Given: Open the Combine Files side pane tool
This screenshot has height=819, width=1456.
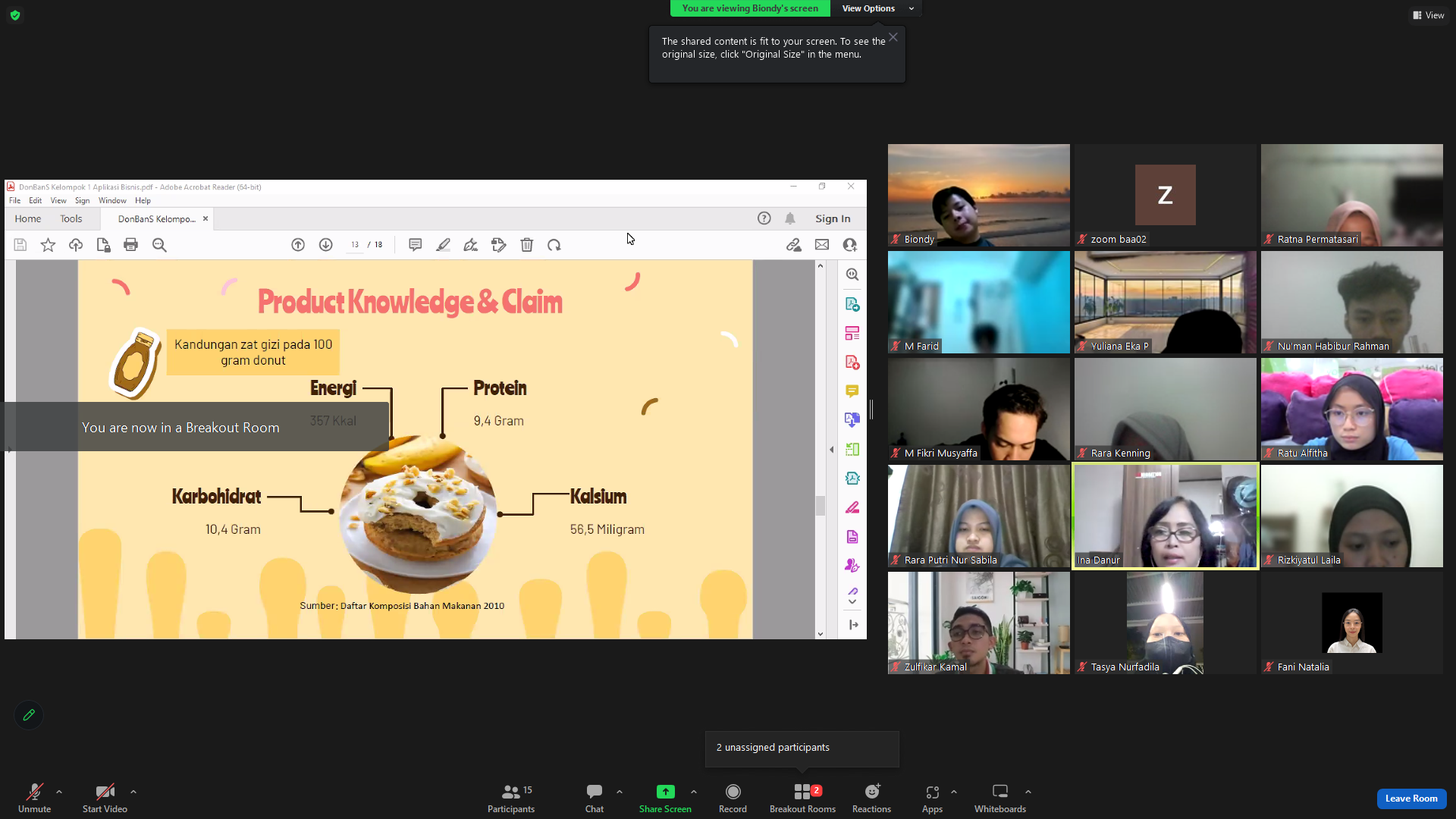Looking at the screenshot, I should click(852, 420).
